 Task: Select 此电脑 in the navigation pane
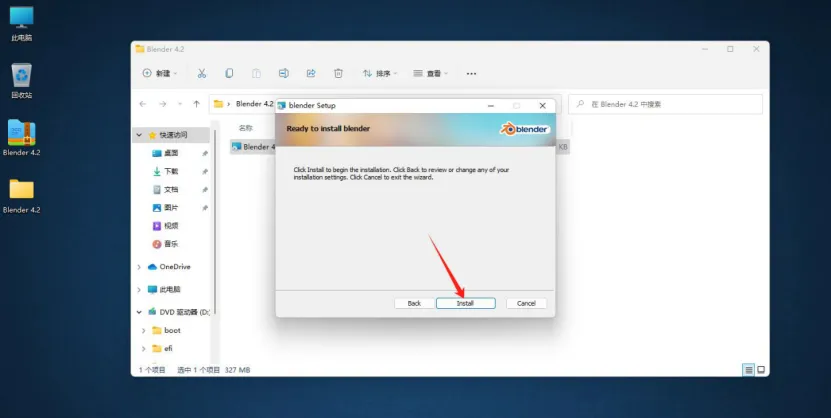pos(170,289)
